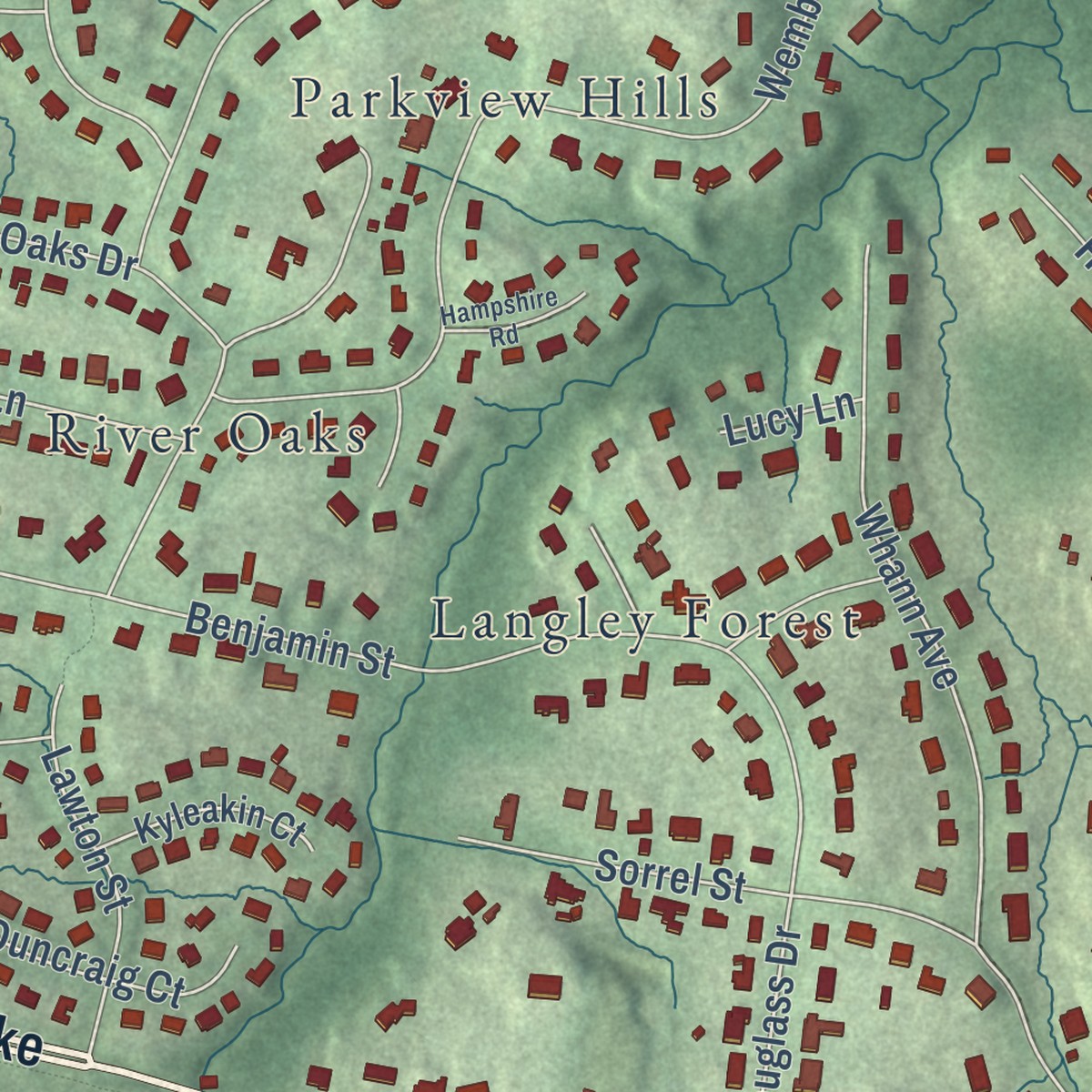Select the Sorrel St street label

coord(671,876)
